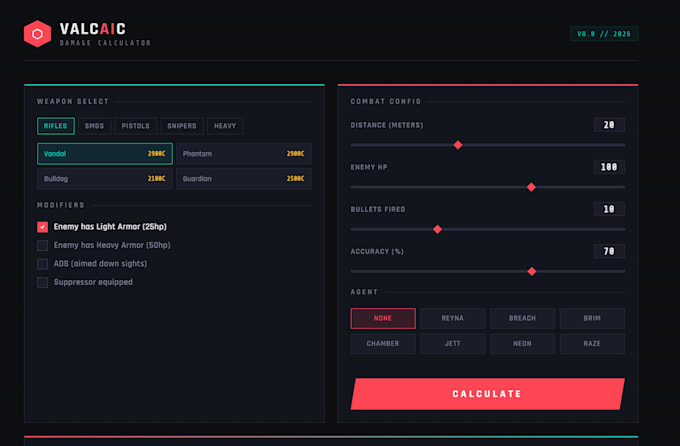Enable Suppressor equipped checkbox

point(42,282)
